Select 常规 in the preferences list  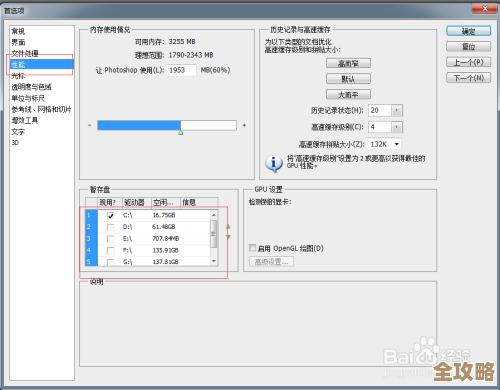point(18,31)
